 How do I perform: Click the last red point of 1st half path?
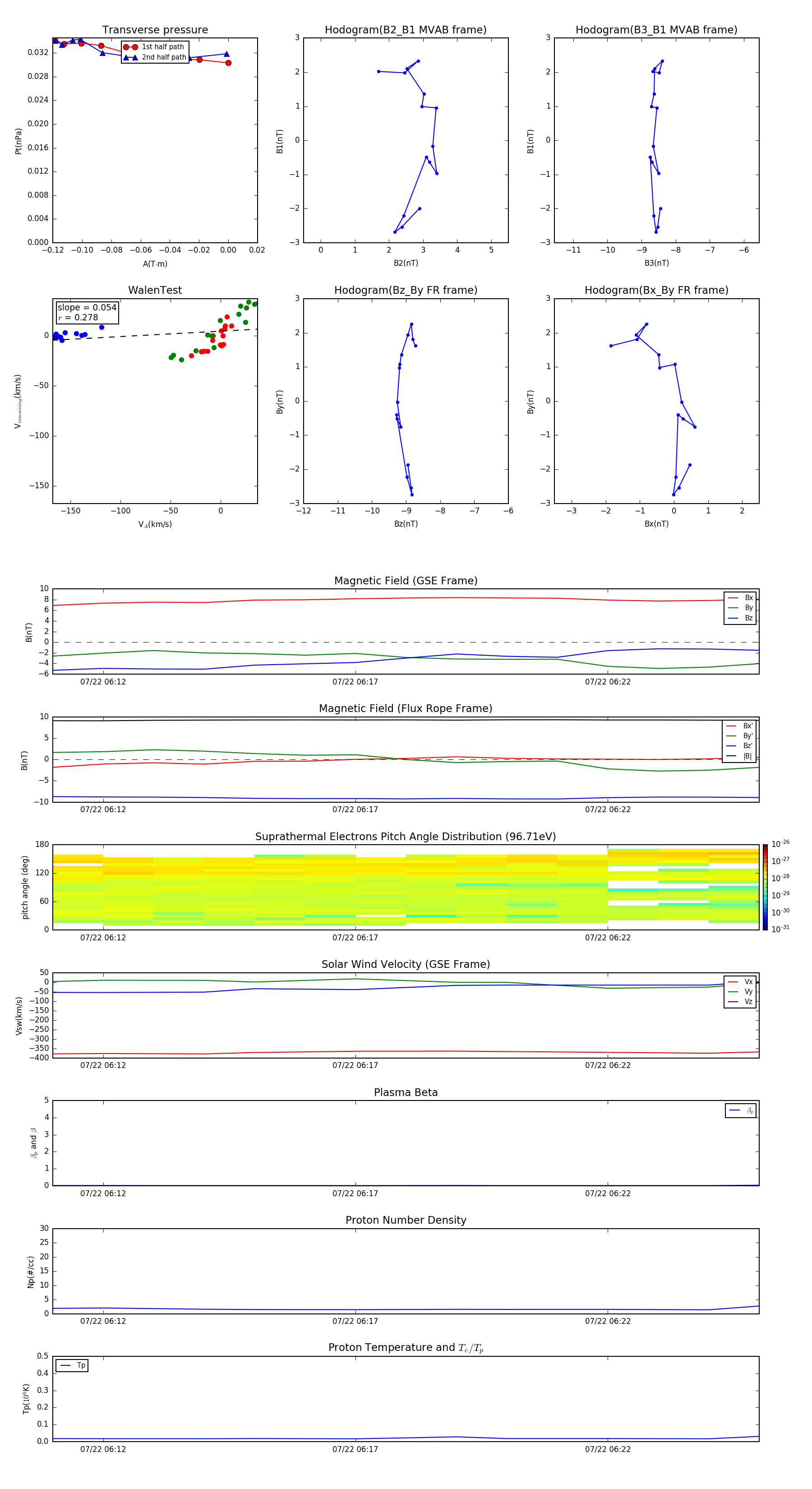228,63
